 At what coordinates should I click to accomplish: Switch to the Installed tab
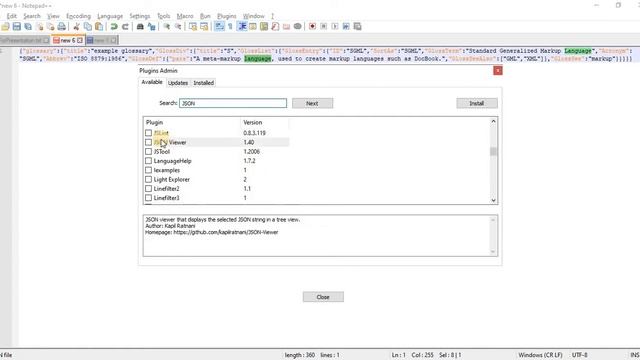click(203, 83)
